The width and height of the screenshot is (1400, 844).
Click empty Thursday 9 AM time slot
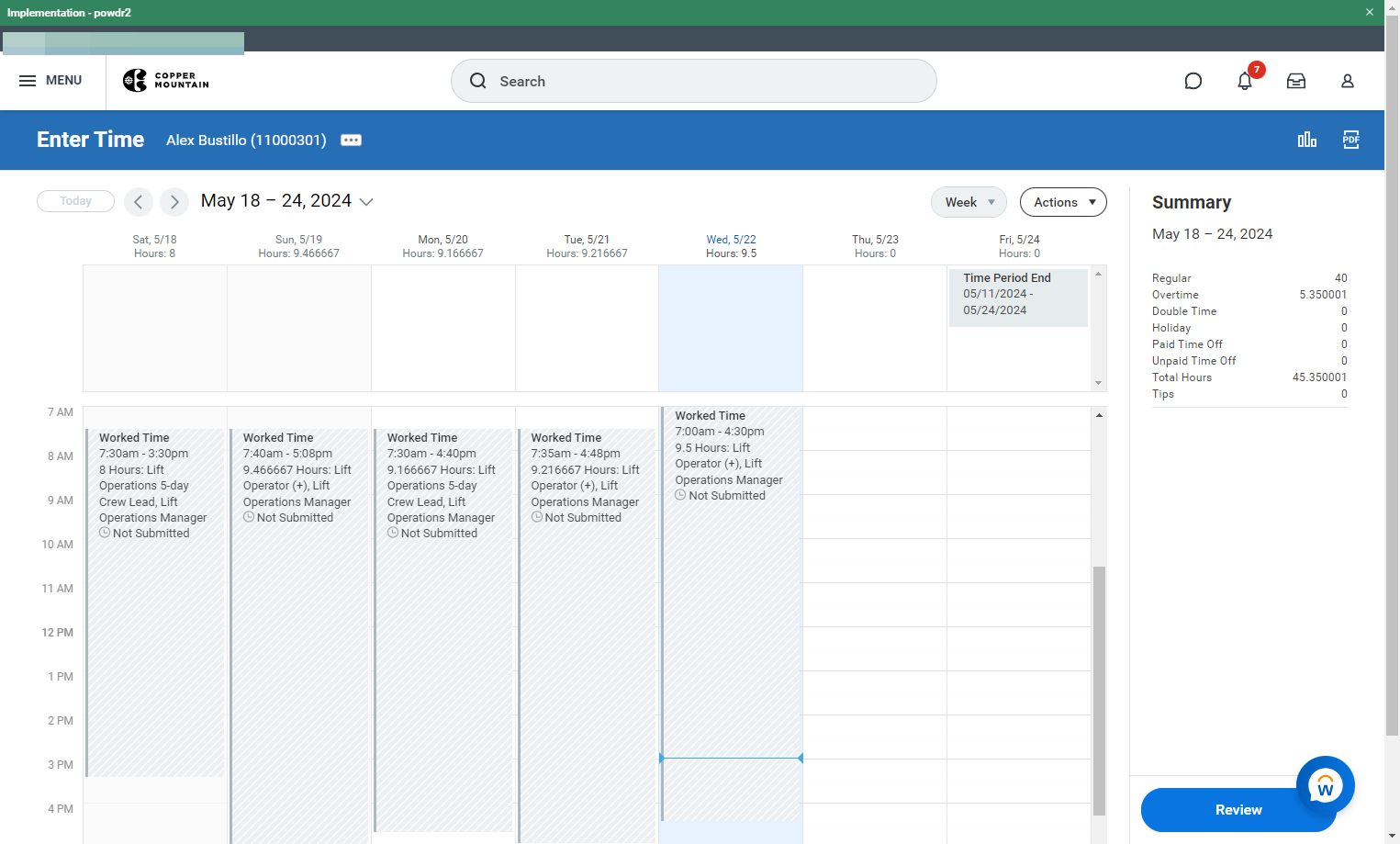875,517
